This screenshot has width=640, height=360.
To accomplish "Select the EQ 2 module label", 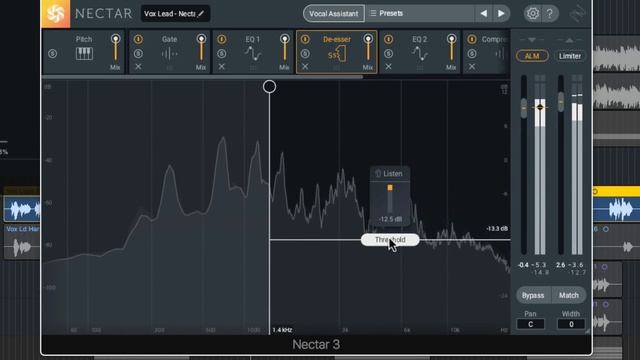I will click(x=420, y=39).
